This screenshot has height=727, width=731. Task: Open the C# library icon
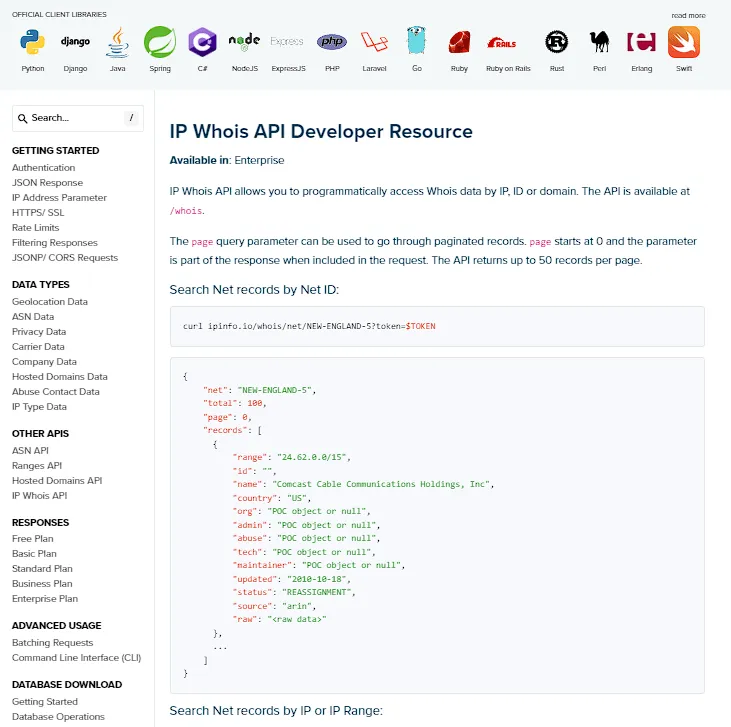[x=202, y=42]
